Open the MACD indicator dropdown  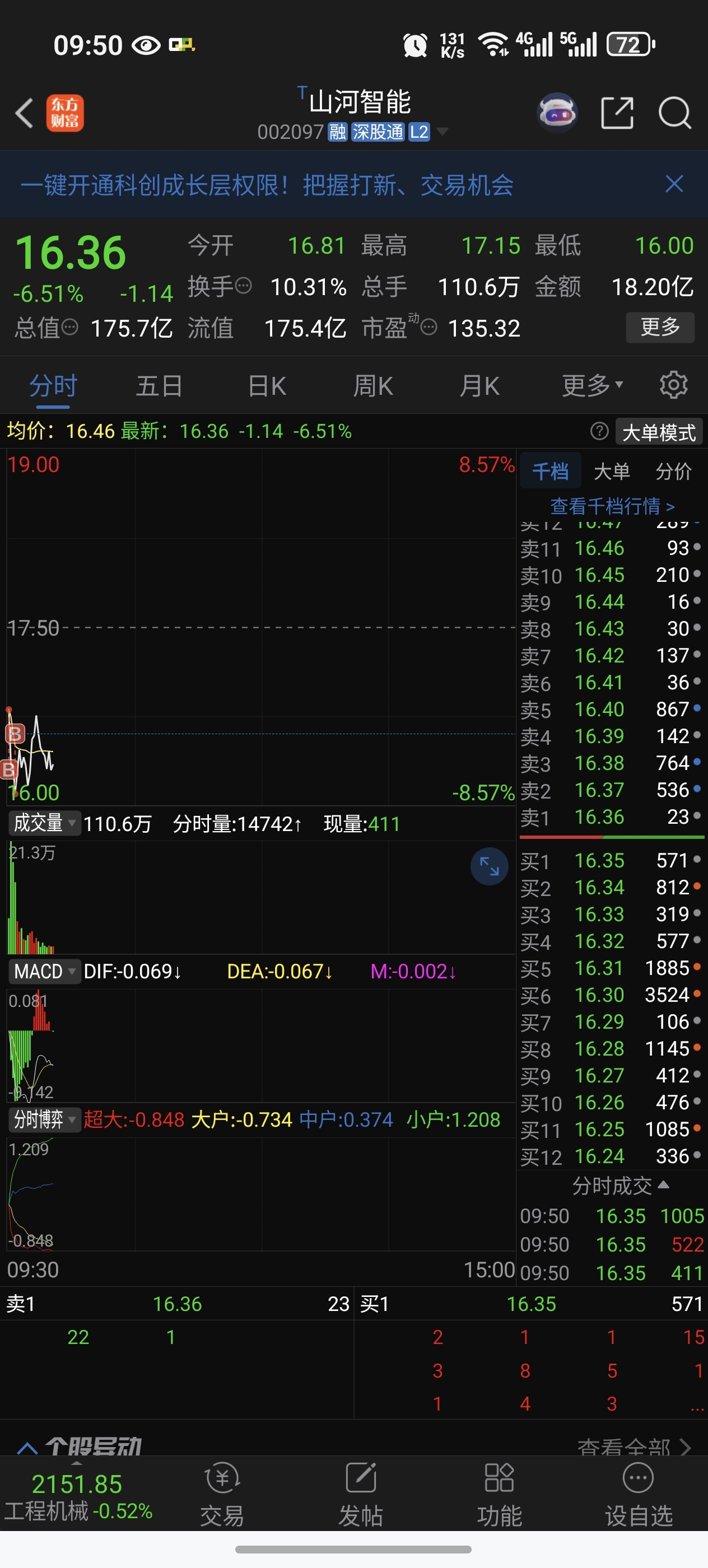(44, 971)
